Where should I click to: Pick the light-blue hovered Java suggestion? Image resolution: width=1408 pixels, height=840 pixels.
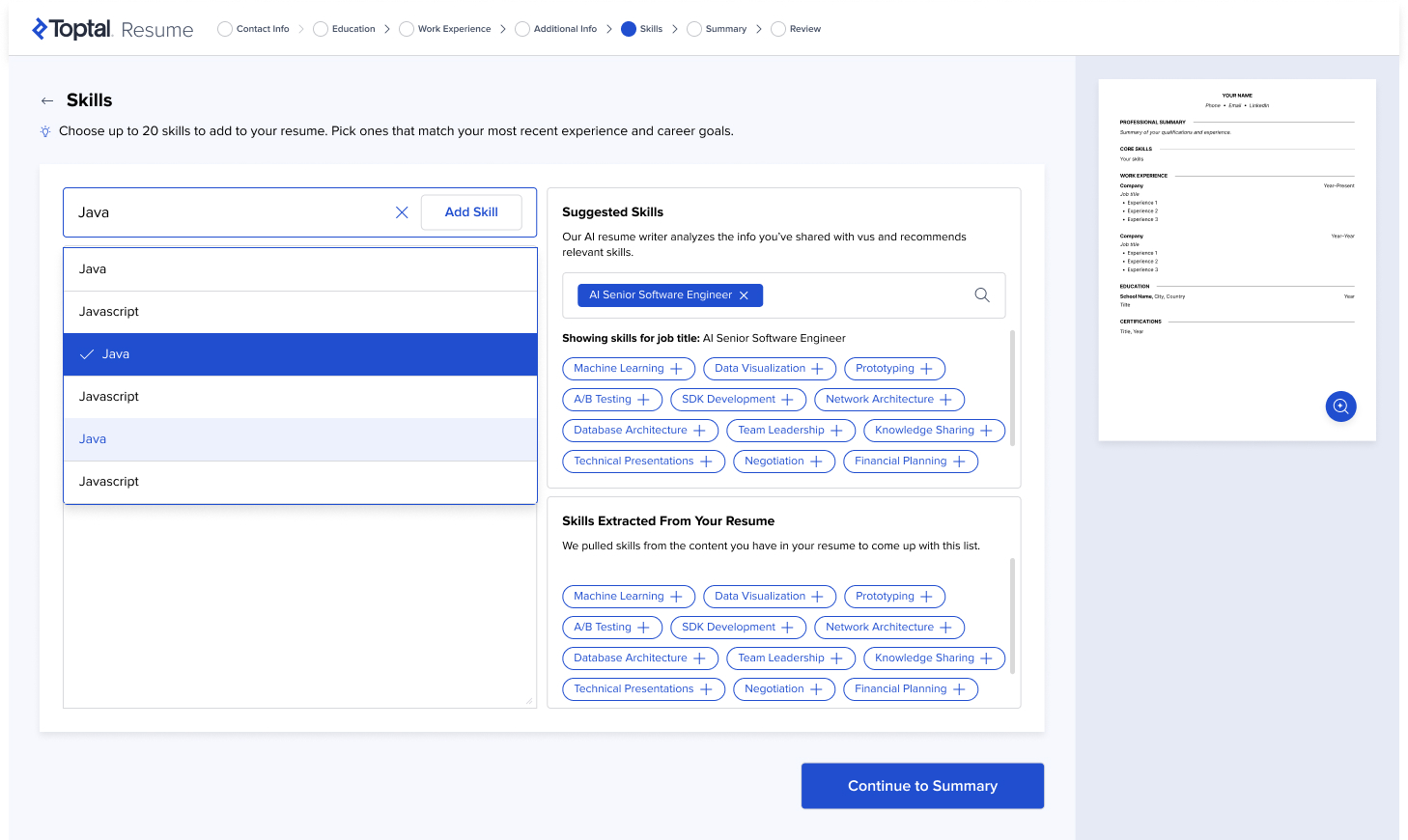point(300,439)
